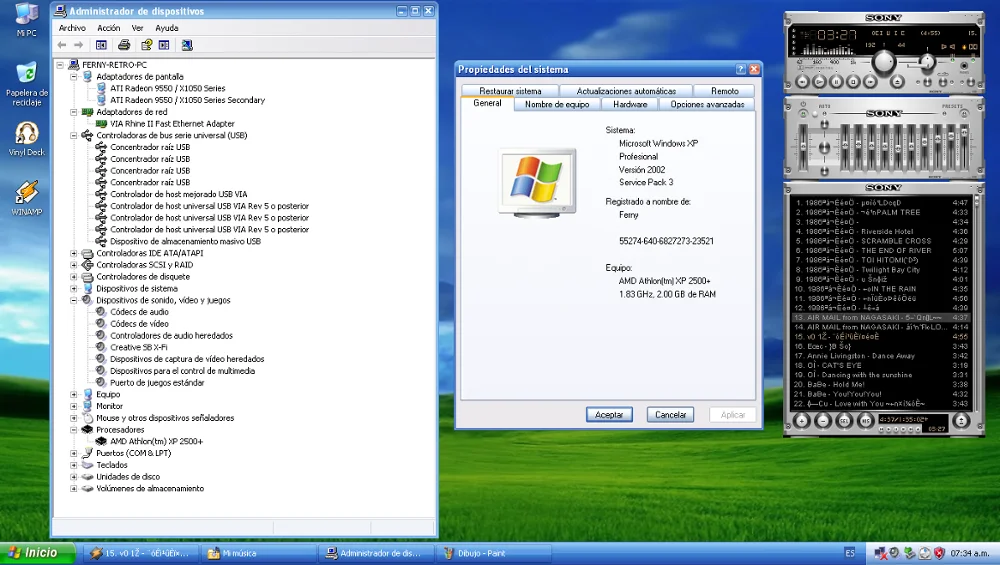The image size is (1000, 565).
Task: Click Winamp previous track button
Action: (803, 82)
